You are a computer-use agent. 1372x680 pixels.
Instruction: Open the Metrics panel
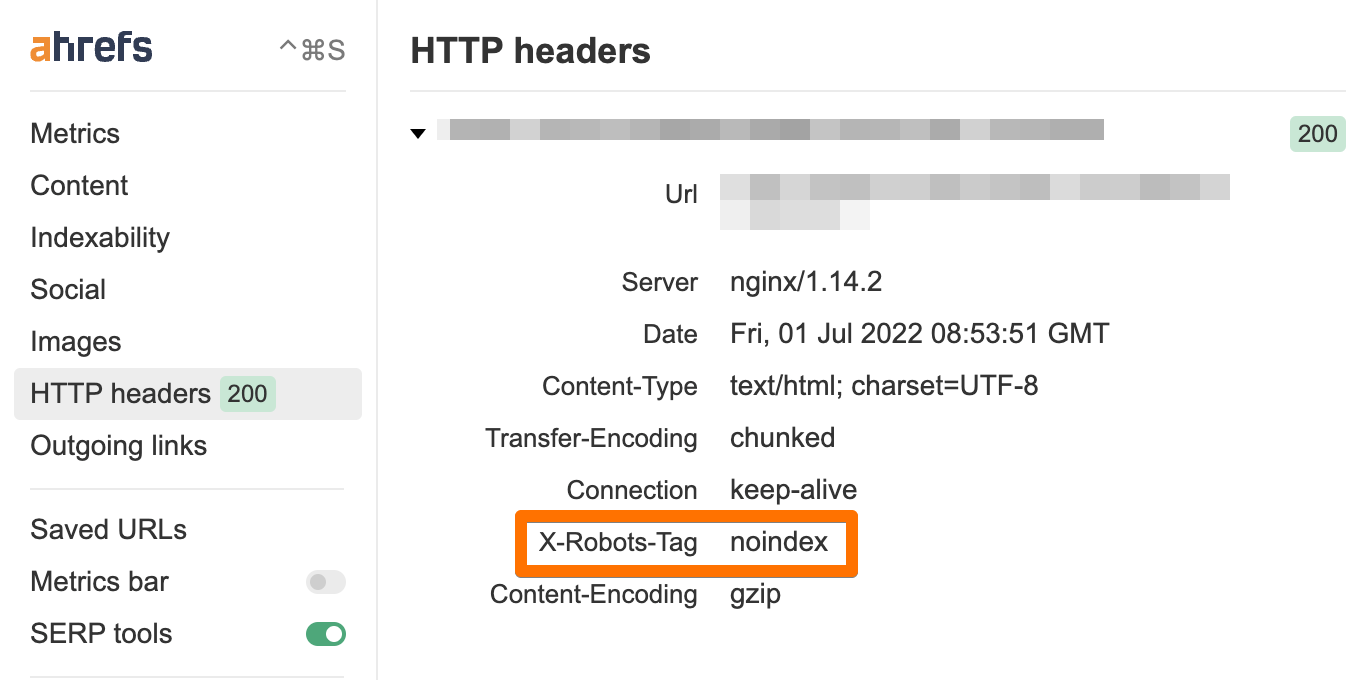[x=75, y=133]
